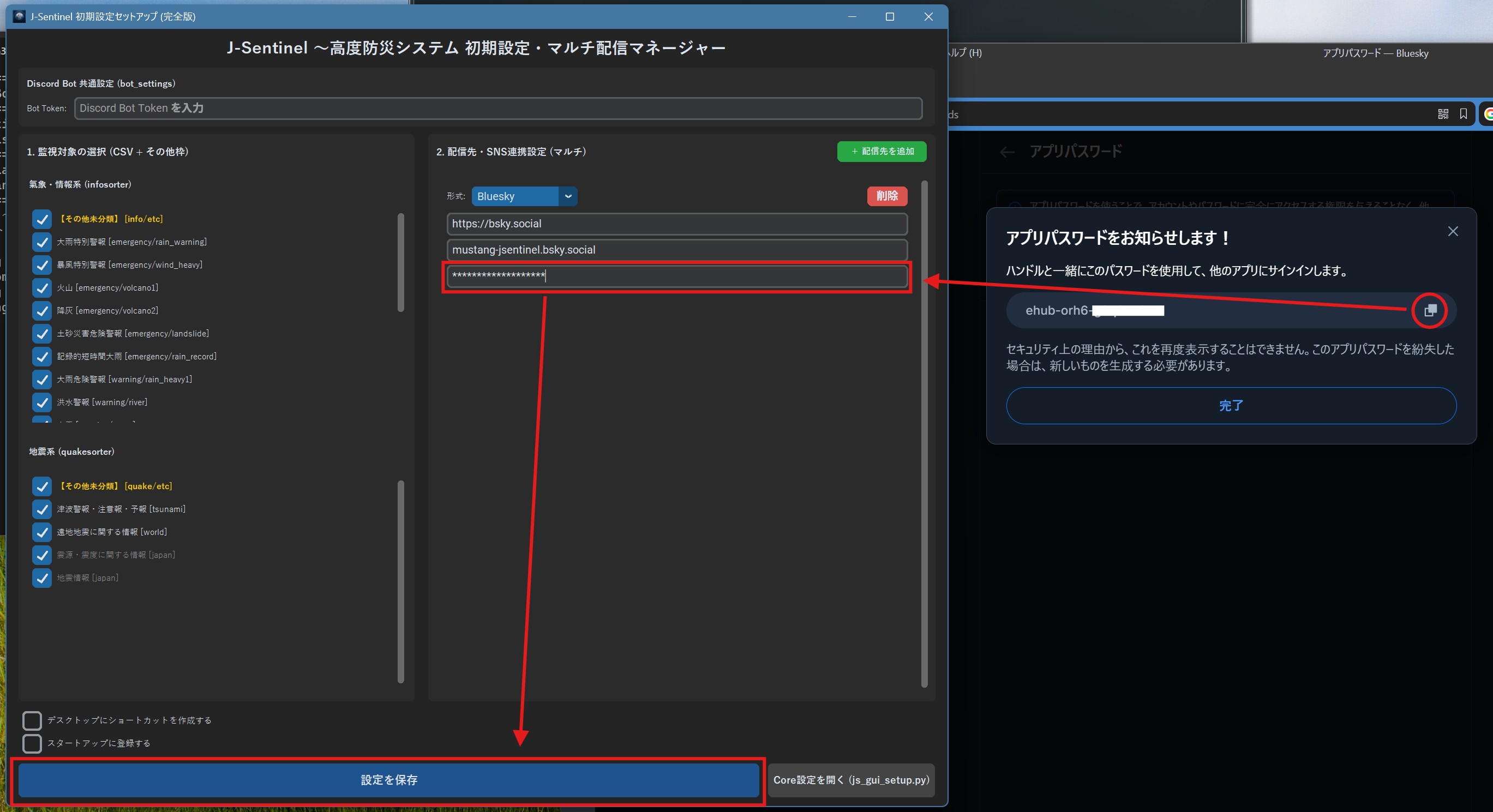Screen dimensions: 1493x812
Task: Go back with the Bluesky back arrow
Action: click(x=1008, y=152)
